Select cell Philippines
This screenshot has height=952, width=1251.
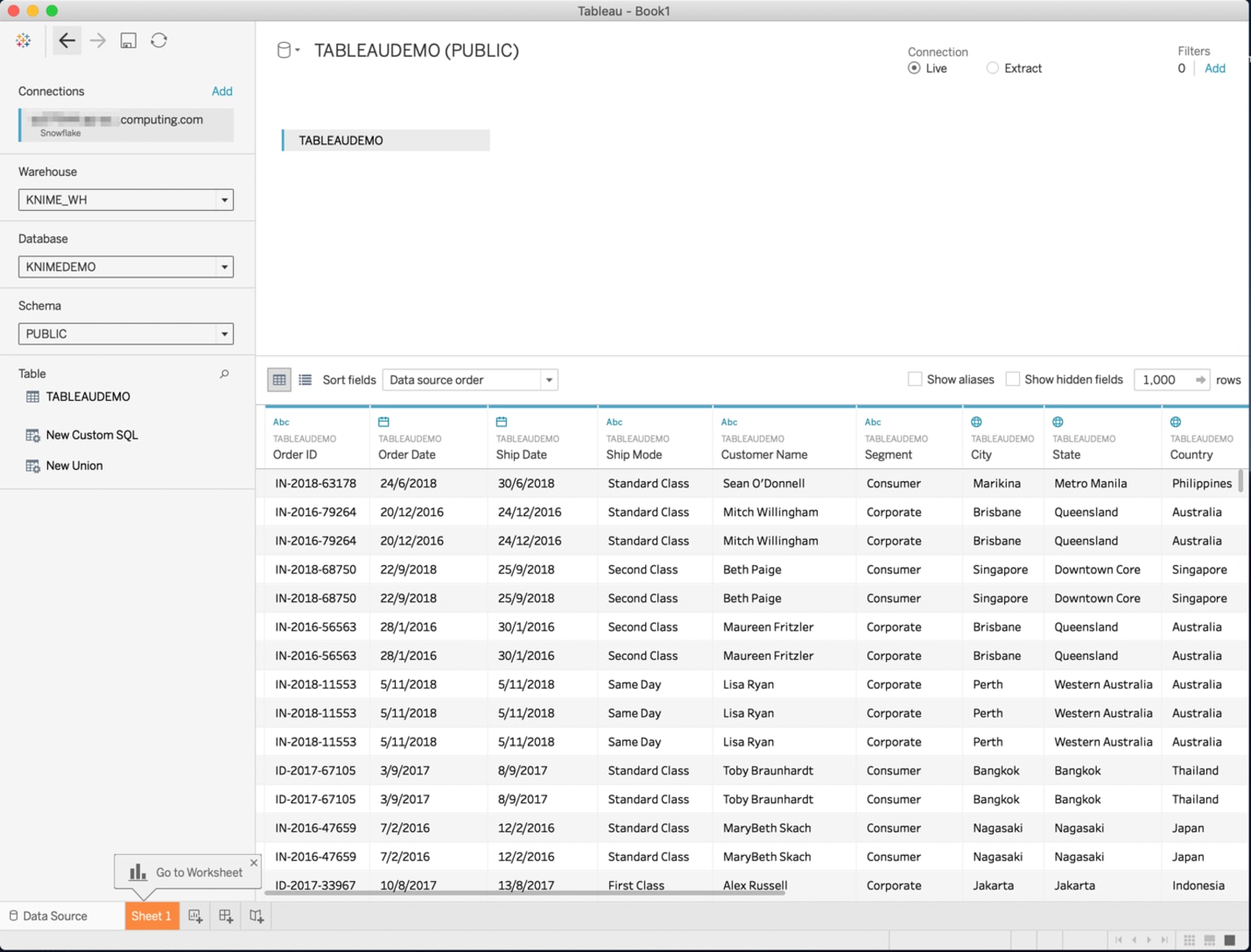[1201, 483]
